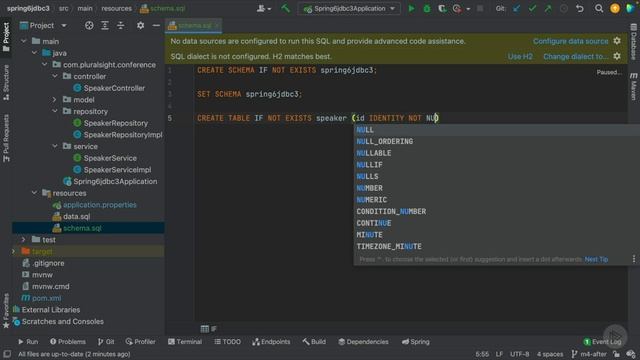The height and width of the screenshot is (360, 640).
Task: Open the Pull Requests tool window
Action: 6,138
